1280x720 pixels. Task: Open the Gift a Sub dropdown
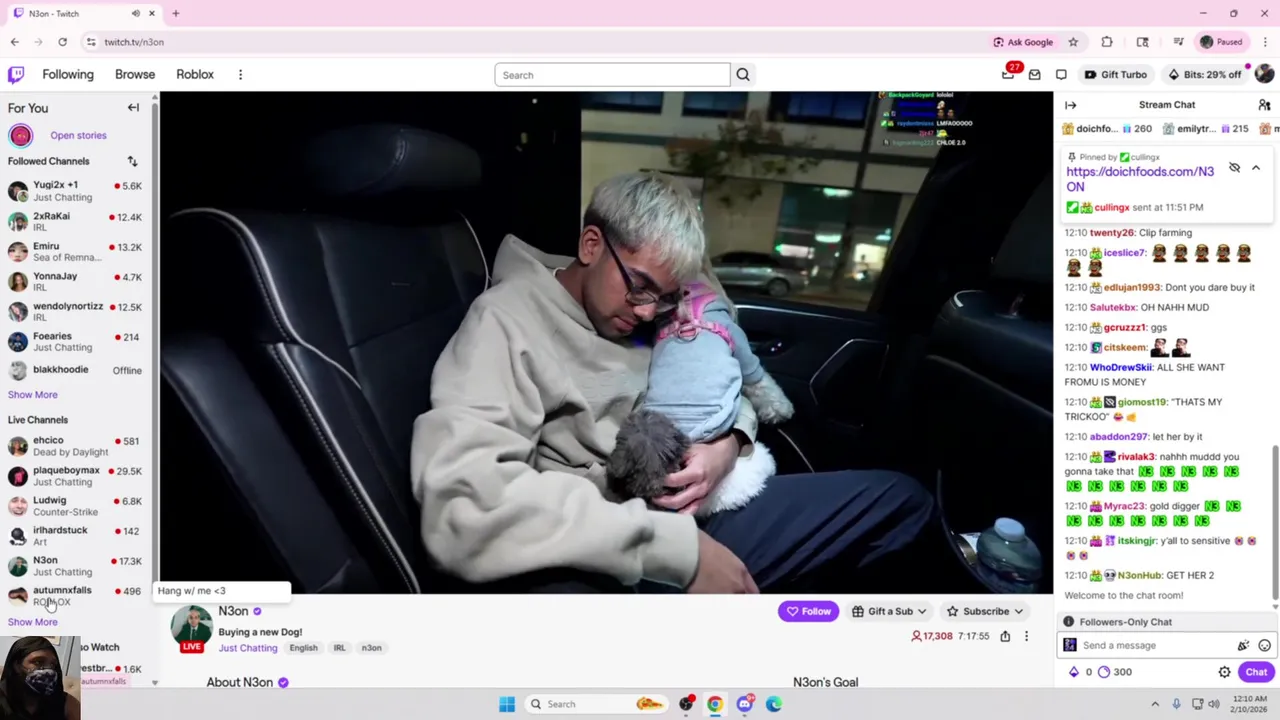point(889,612)
